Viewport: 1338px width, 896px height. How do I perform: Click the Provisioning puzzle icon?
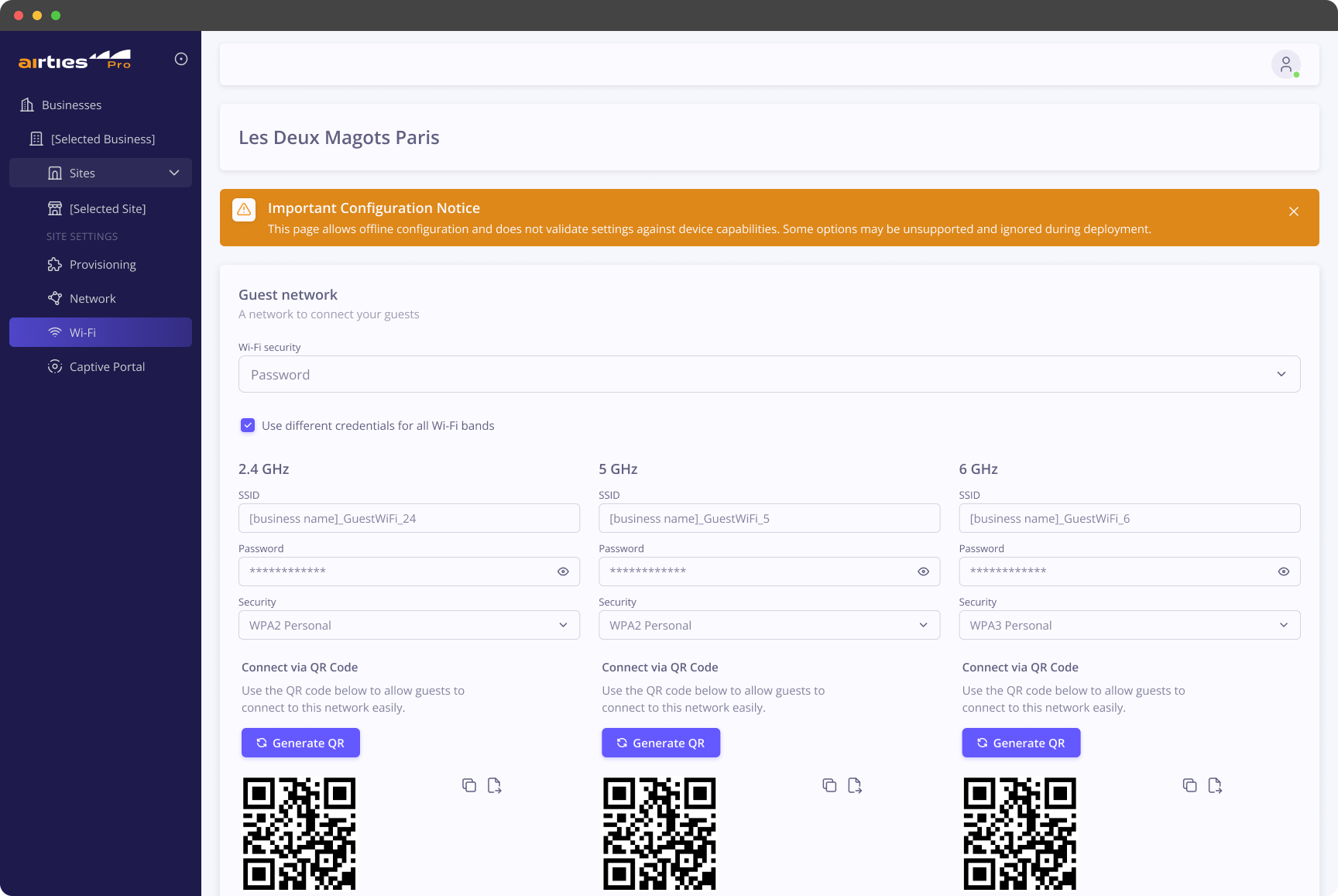click(x=55, y=264)
